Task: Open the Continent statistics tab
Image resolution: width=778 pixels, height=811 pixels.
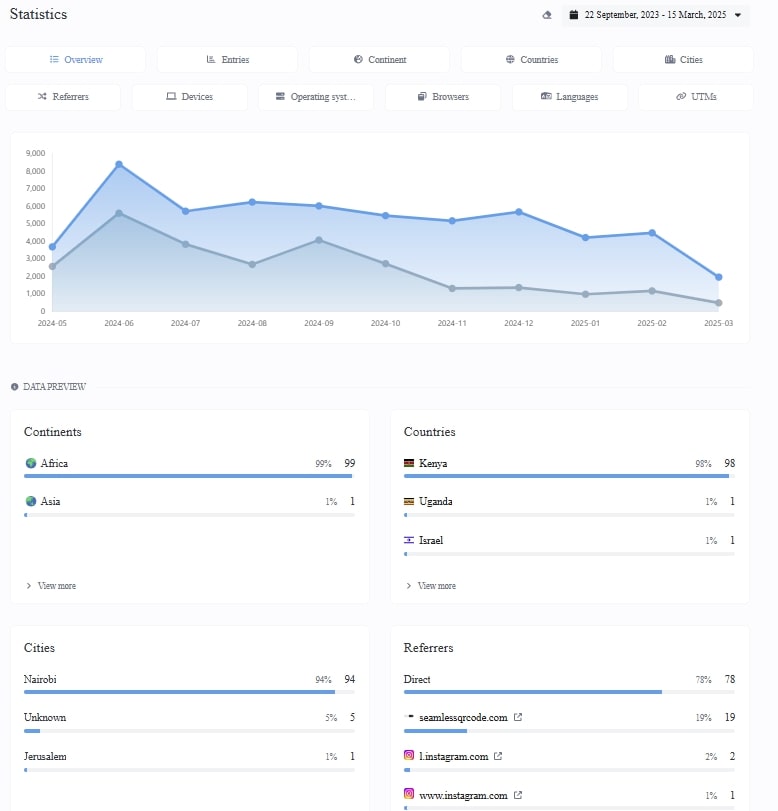Action: click(379, 60)
